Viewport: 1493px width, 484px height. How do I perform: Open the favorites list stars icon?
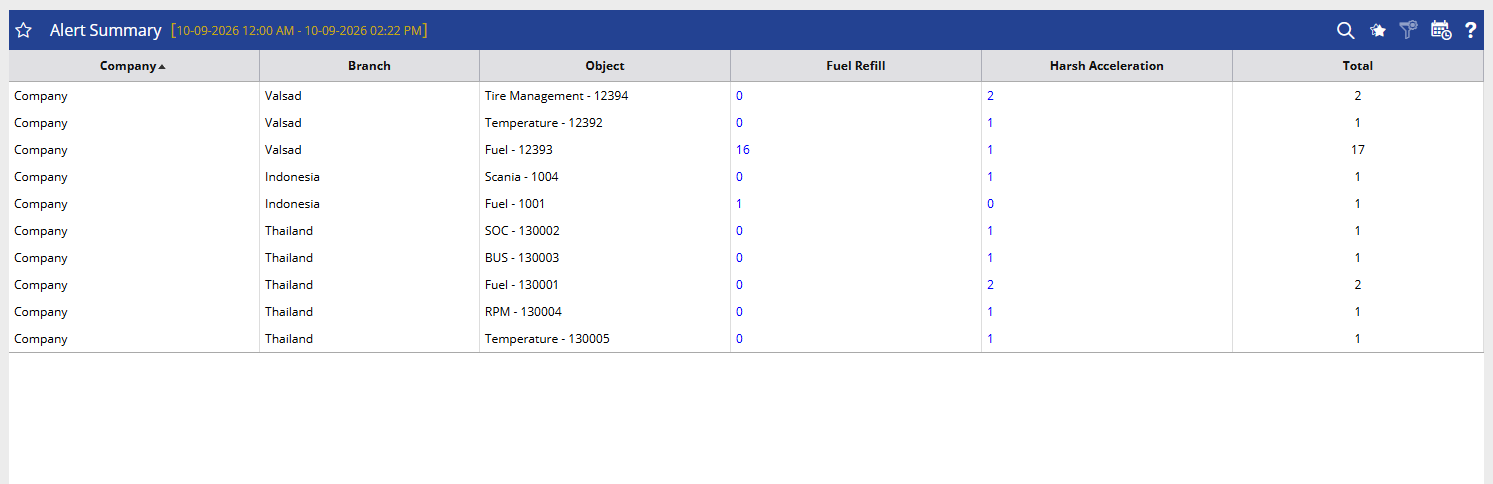pos(1377,30)
